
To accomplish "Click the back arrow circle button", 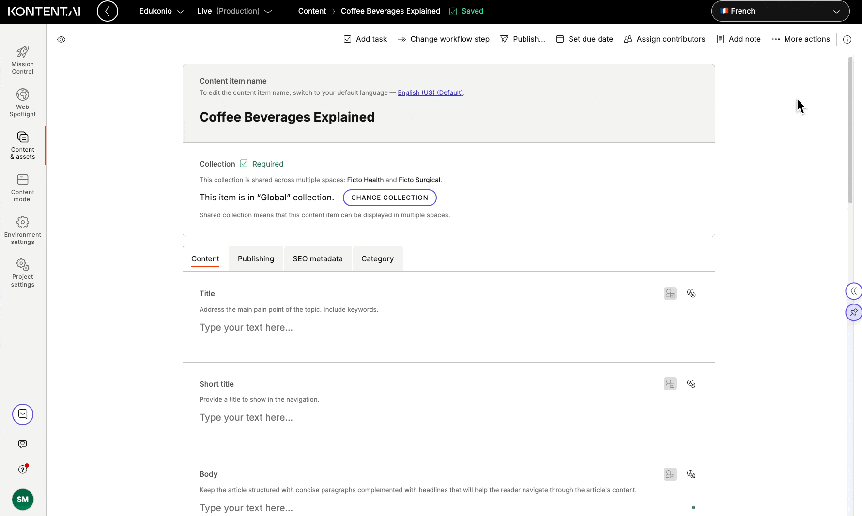I will point(107,11).
